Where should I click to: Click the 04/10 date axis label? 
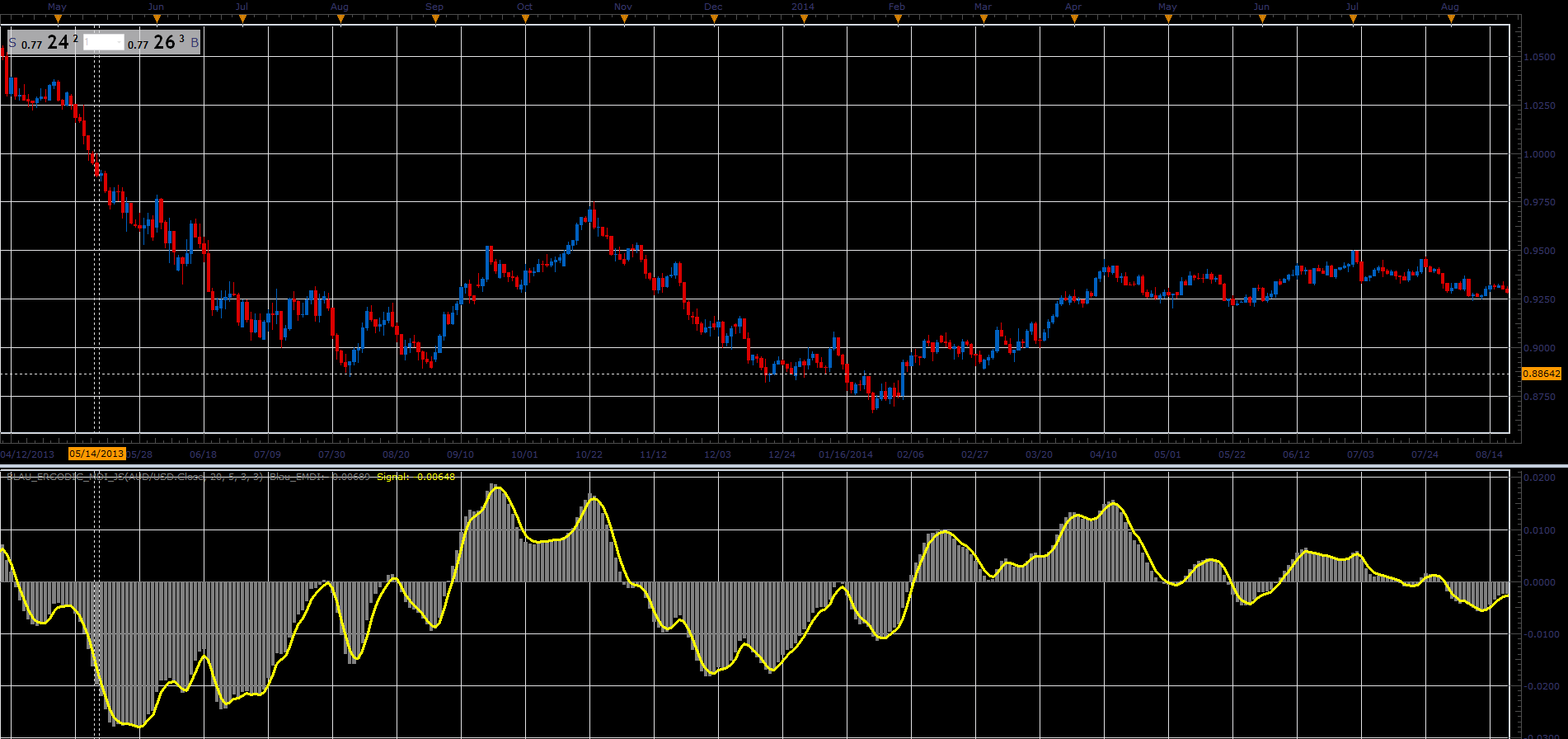[1103, 454]
